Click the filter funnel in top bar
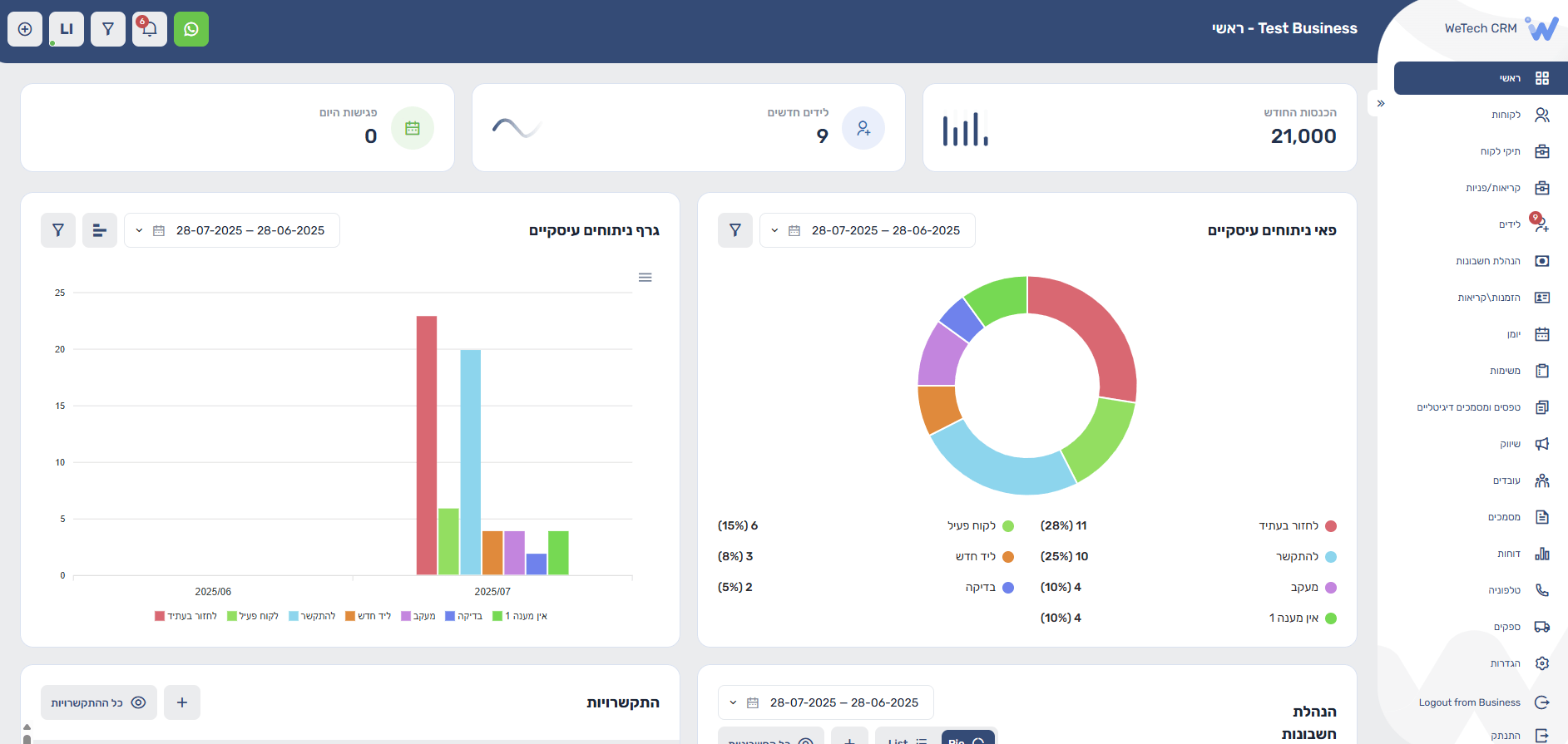Image resolution: width=1568 pixels, height=744 pixels. [108, 29]
